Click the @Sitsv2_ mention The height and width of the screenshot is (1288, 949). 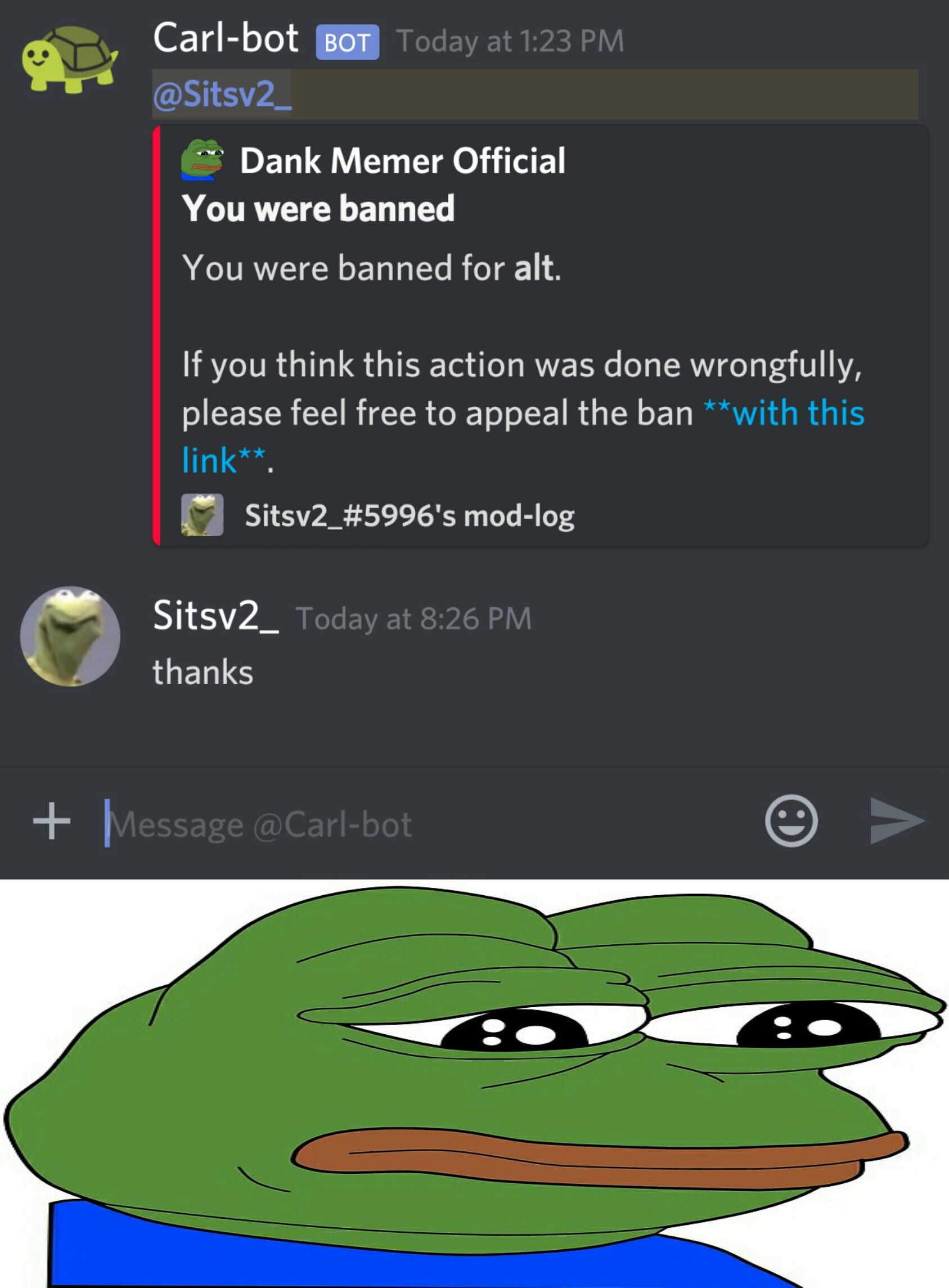(222, 93)
